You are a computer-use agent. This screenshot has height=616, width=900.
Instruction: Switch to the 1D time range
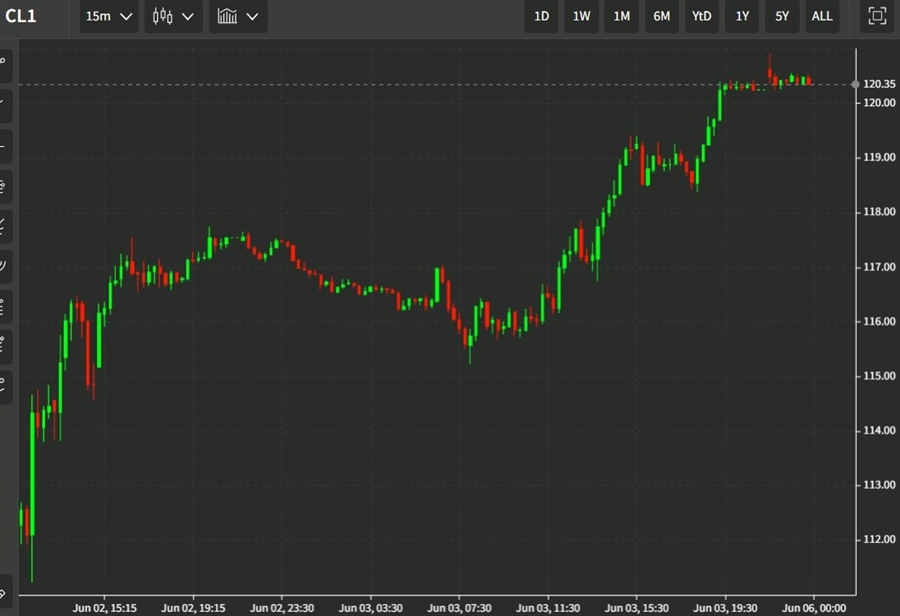click(541, 16)
